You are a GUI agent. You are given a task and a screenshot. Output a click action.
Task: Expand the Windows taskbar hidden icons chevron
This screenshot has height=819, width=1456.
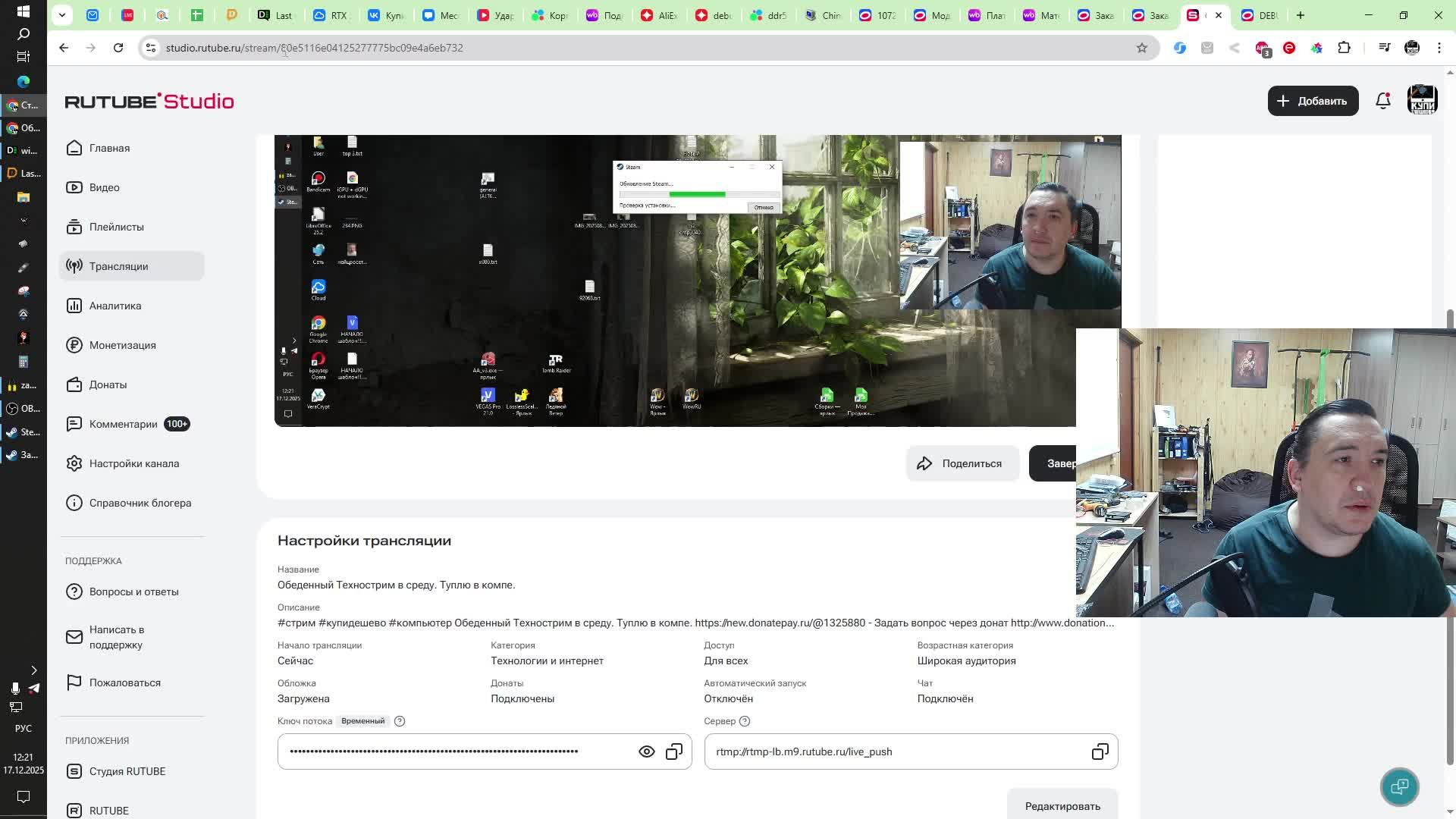pos(33,670)
